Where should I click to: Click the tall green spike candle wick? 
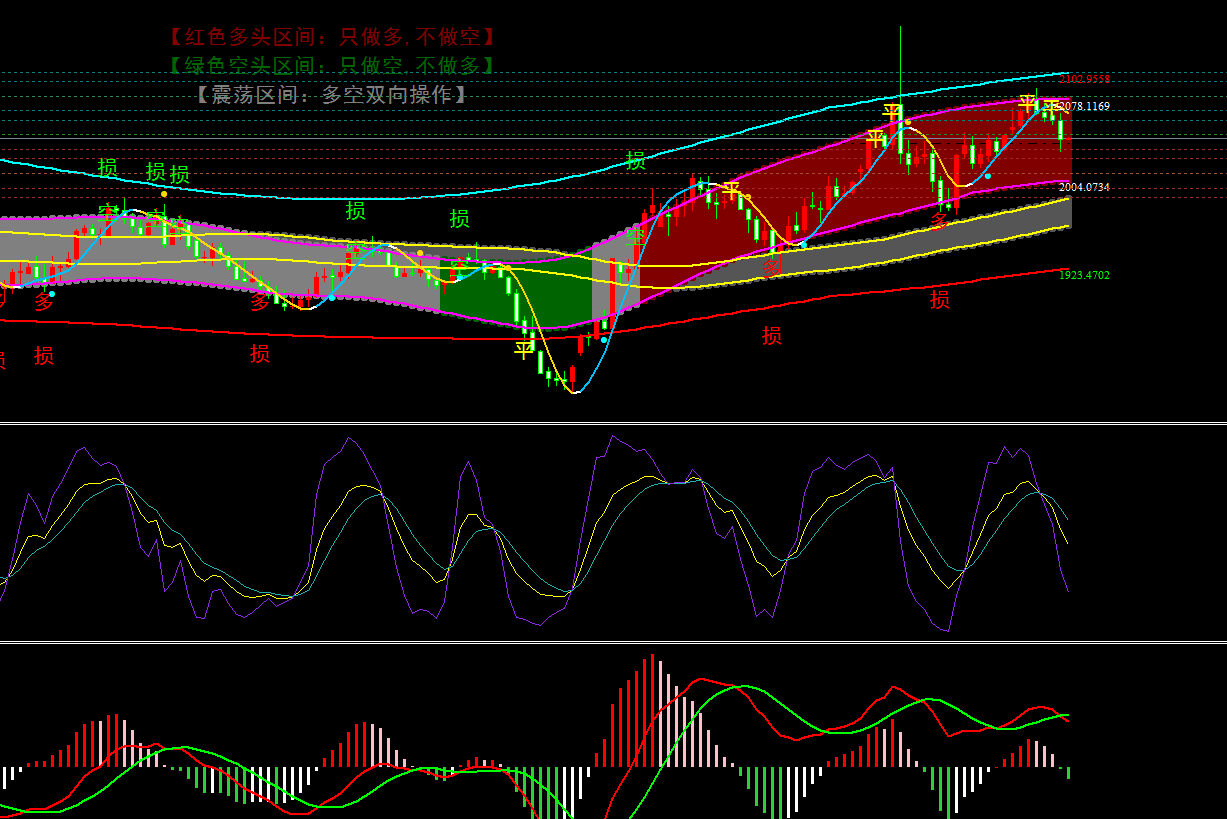point(900,60)
